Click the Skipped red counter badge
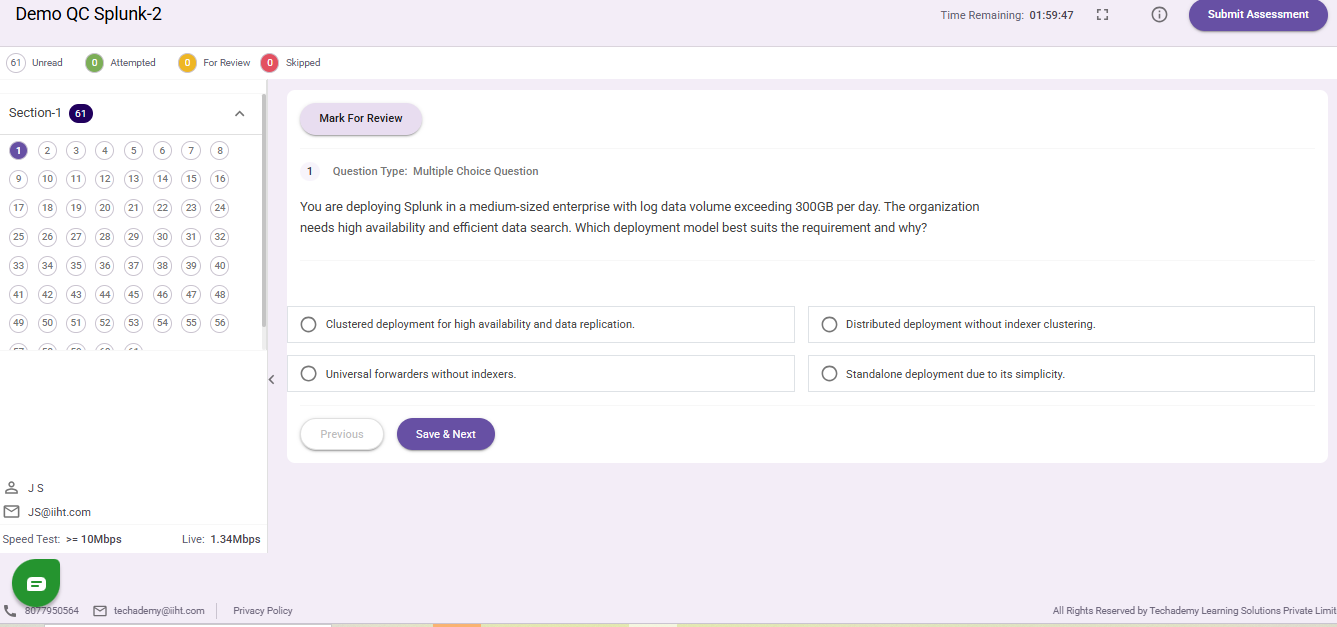This screenshot has height=627, width=1337. (269, 63)
